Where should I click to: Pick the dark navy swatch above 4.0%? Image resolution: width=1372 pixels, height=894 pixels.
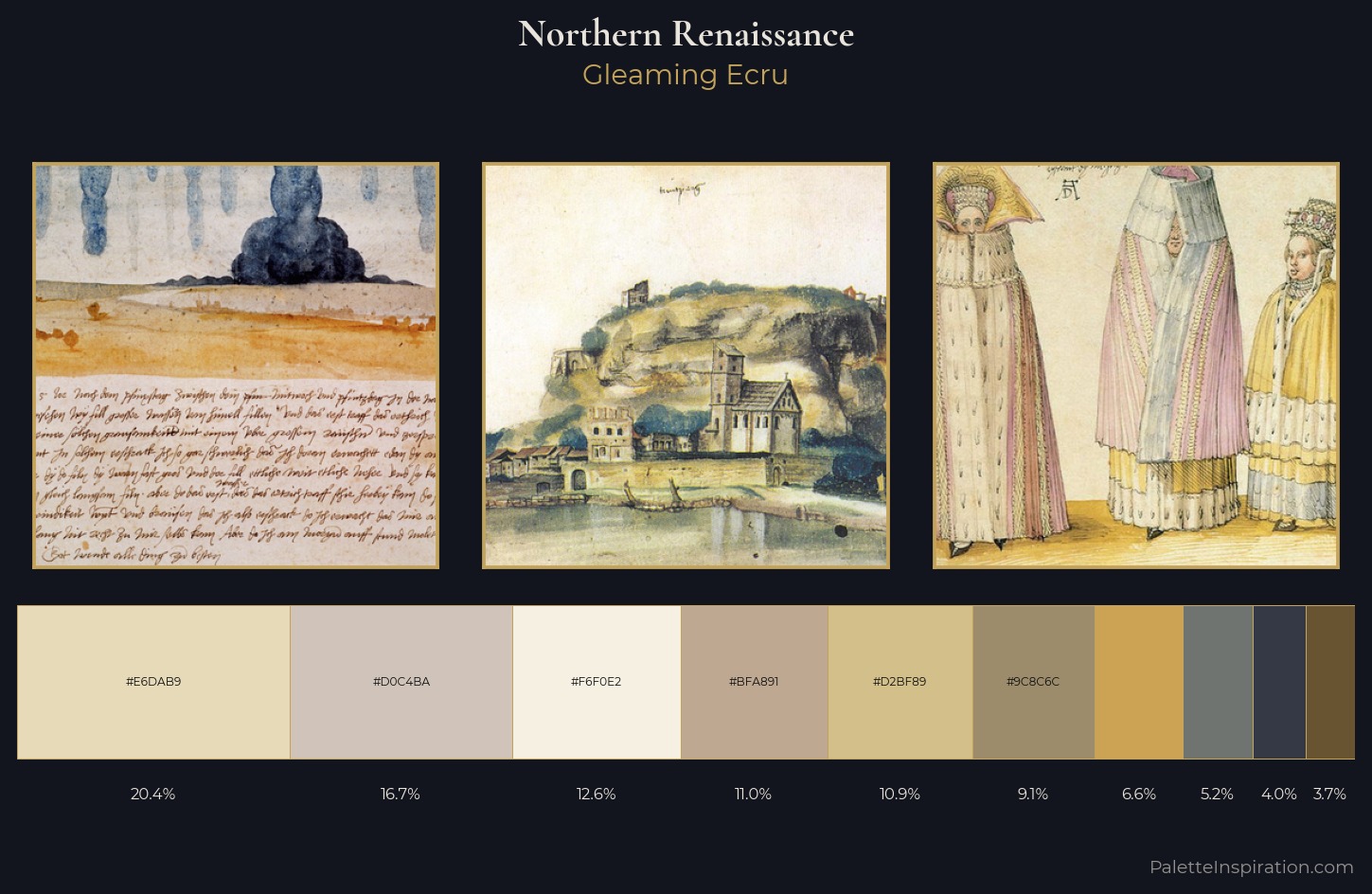click(x=1280, y=682)
